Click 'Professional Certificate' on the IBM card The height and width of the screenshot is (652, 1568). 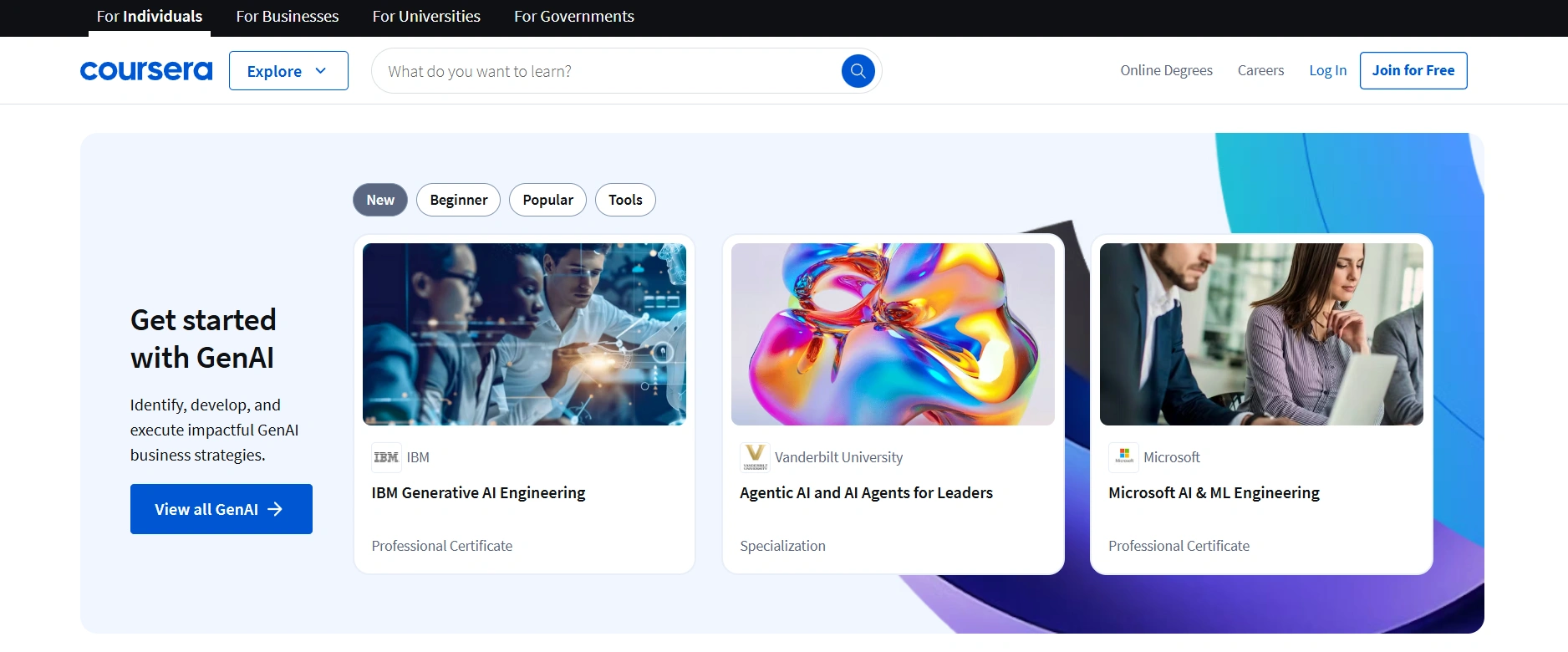click(x=441, y=546)
